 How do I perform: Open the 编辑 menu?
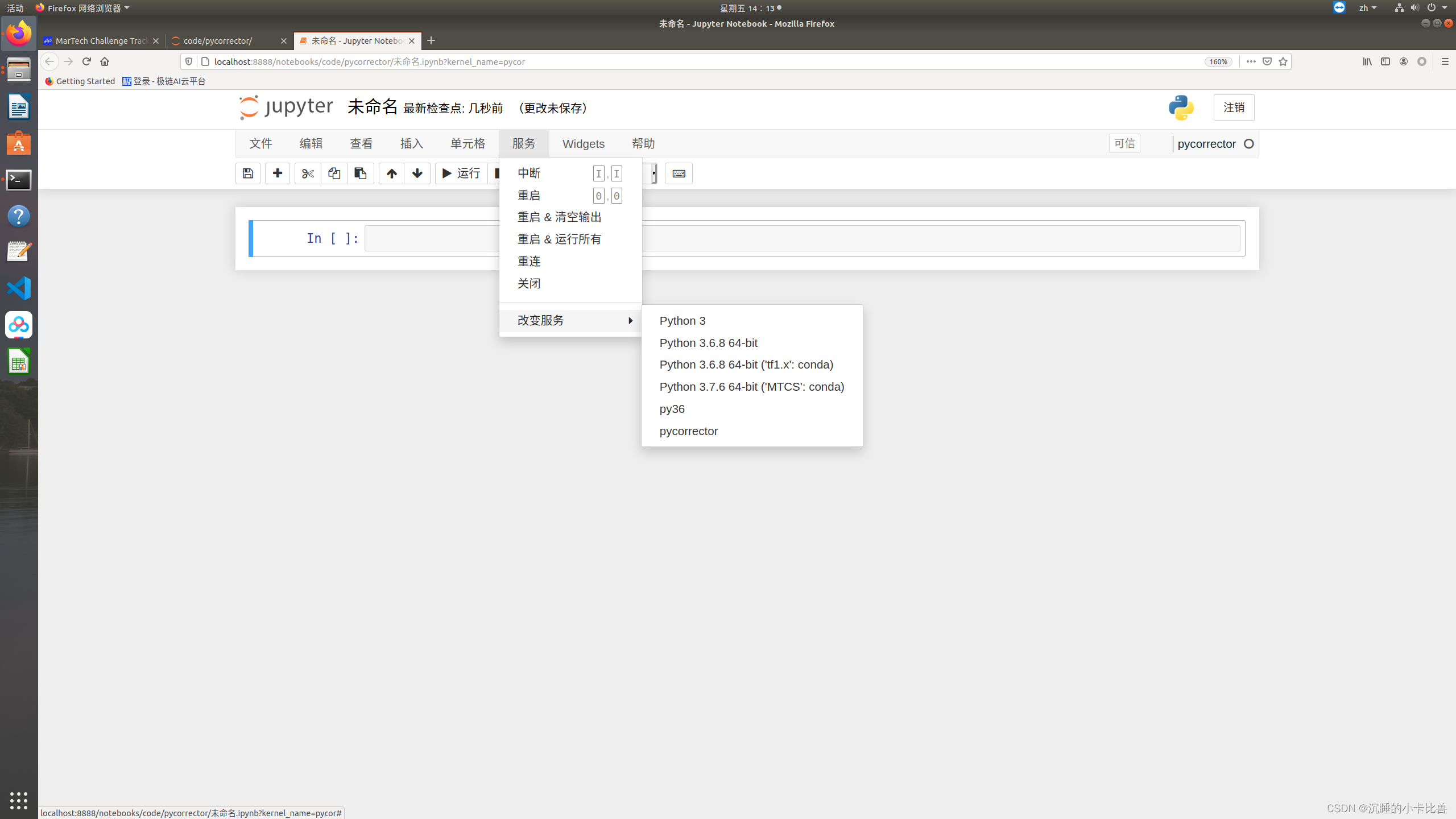311,143
